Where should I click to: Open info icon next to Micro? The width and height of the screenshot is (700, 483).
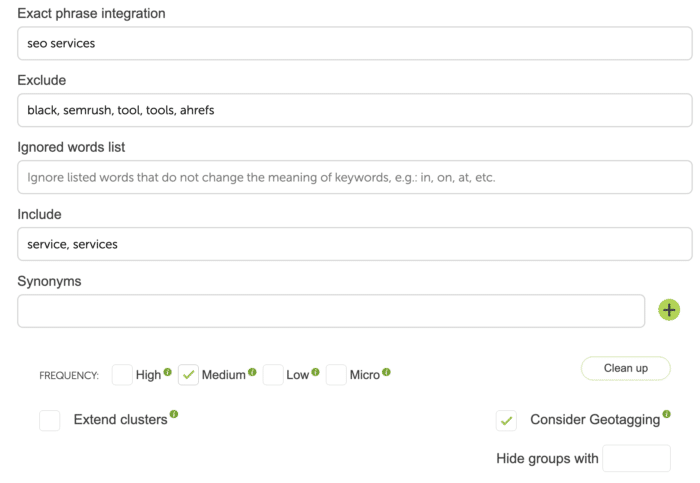(x=387, y=372)
